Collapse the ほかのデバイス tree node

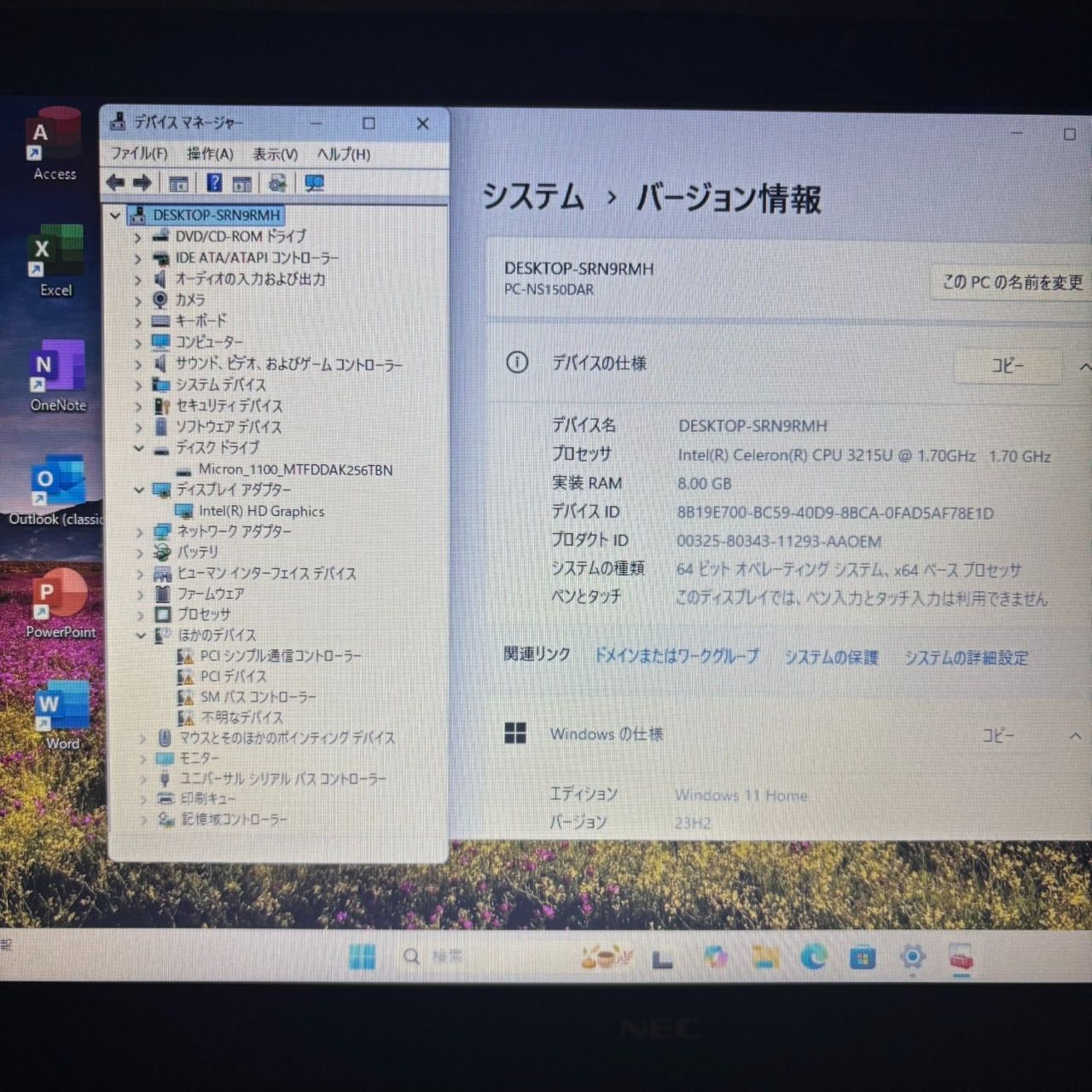(139, 635)
